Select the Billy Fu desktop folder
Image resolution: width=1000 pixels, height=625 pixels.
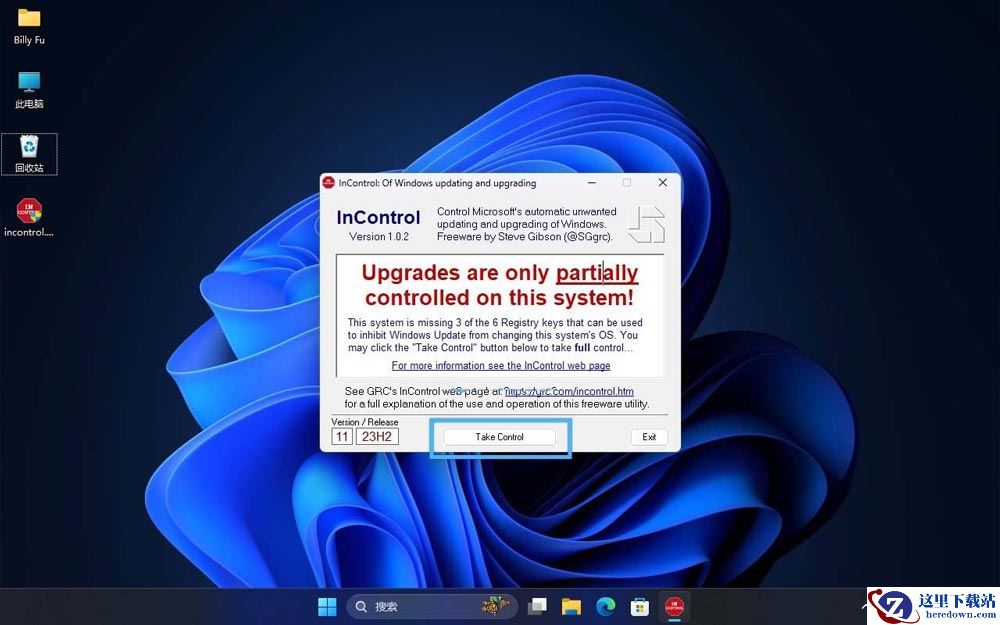pyautogui.click(x=29, y=27)
